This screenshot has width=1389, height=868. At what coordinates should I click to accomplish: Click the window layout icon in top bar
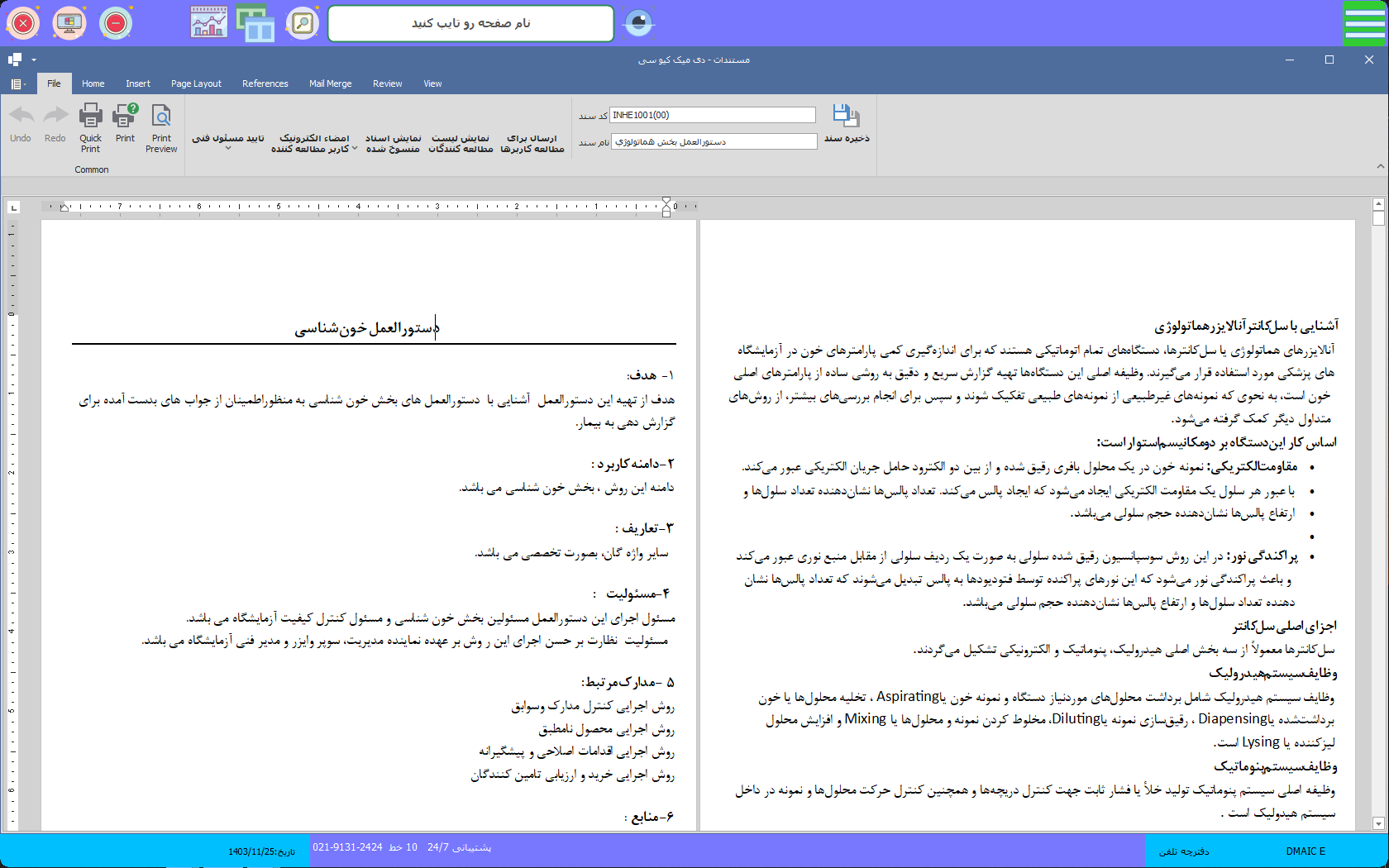click(255, 23)
